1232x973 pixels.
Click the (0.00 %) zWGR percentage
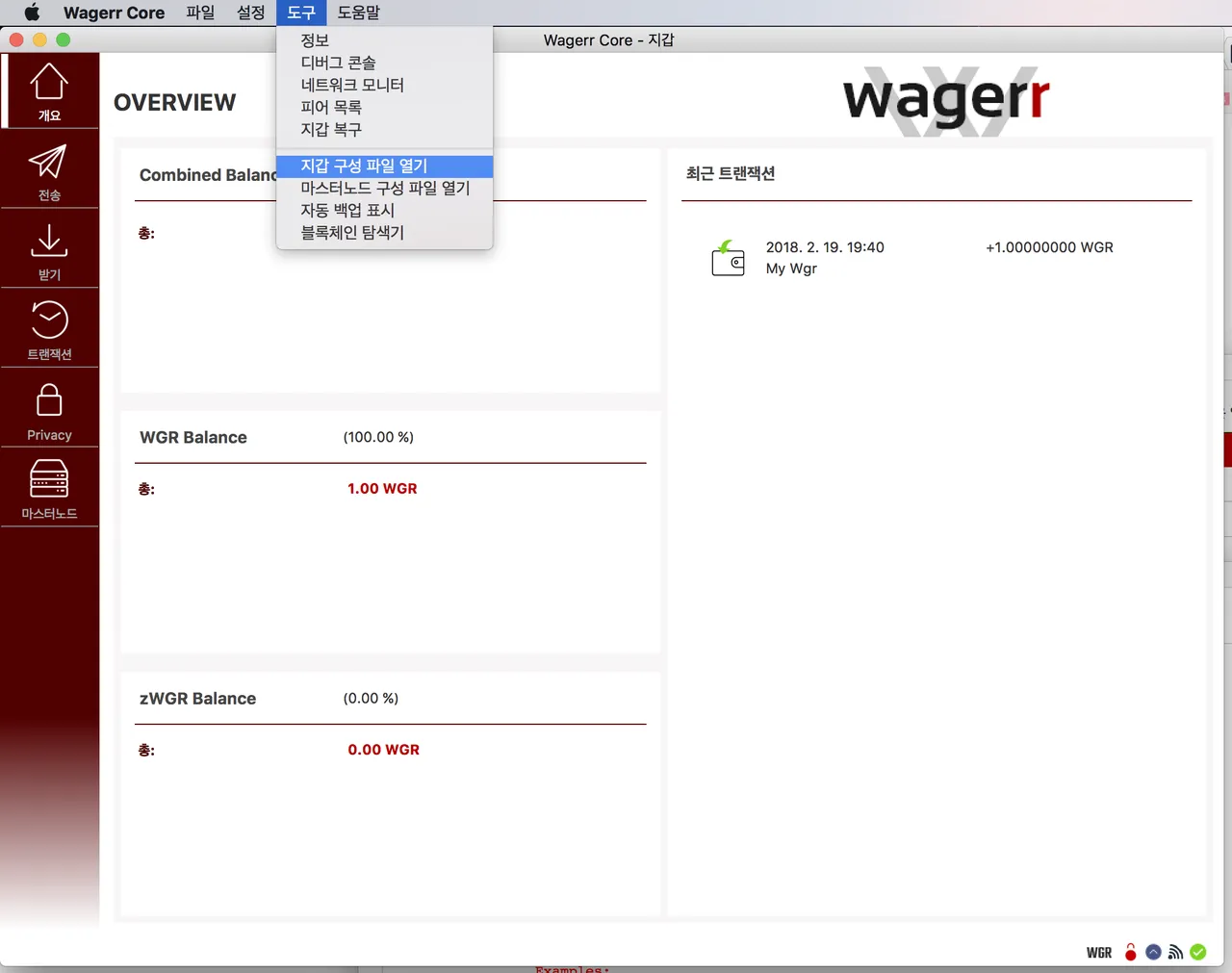[371, 699]
